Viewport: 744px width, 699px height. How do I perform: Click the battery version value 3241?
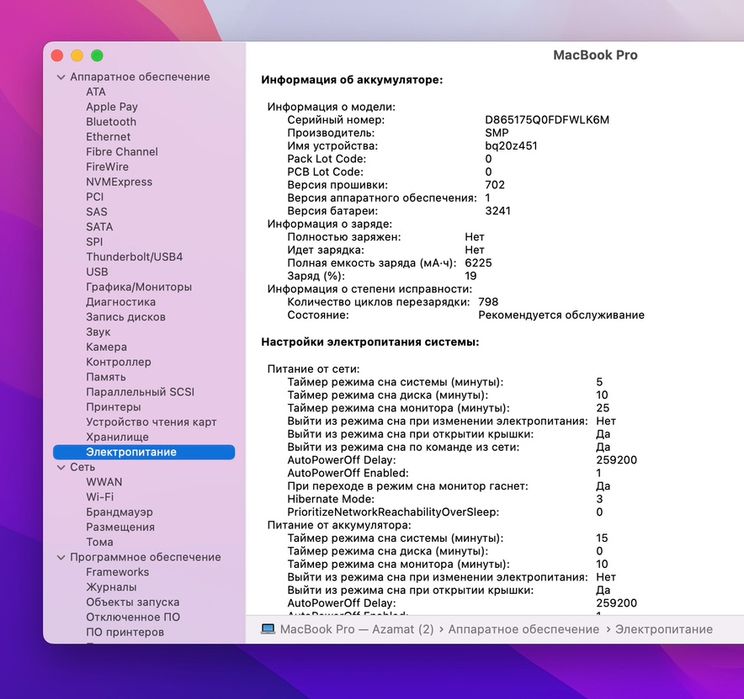click(498, 211)
